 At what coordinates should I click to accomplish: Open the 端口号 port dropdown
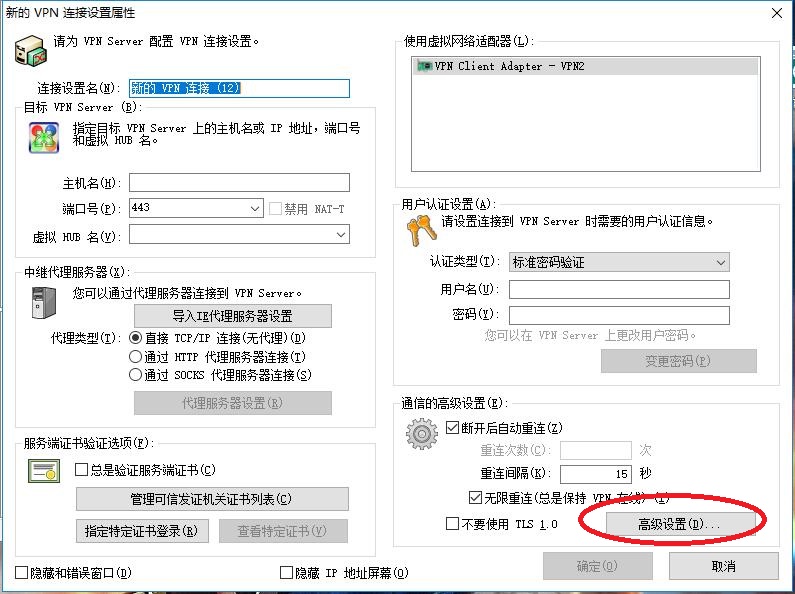click(x=255, y=208)
